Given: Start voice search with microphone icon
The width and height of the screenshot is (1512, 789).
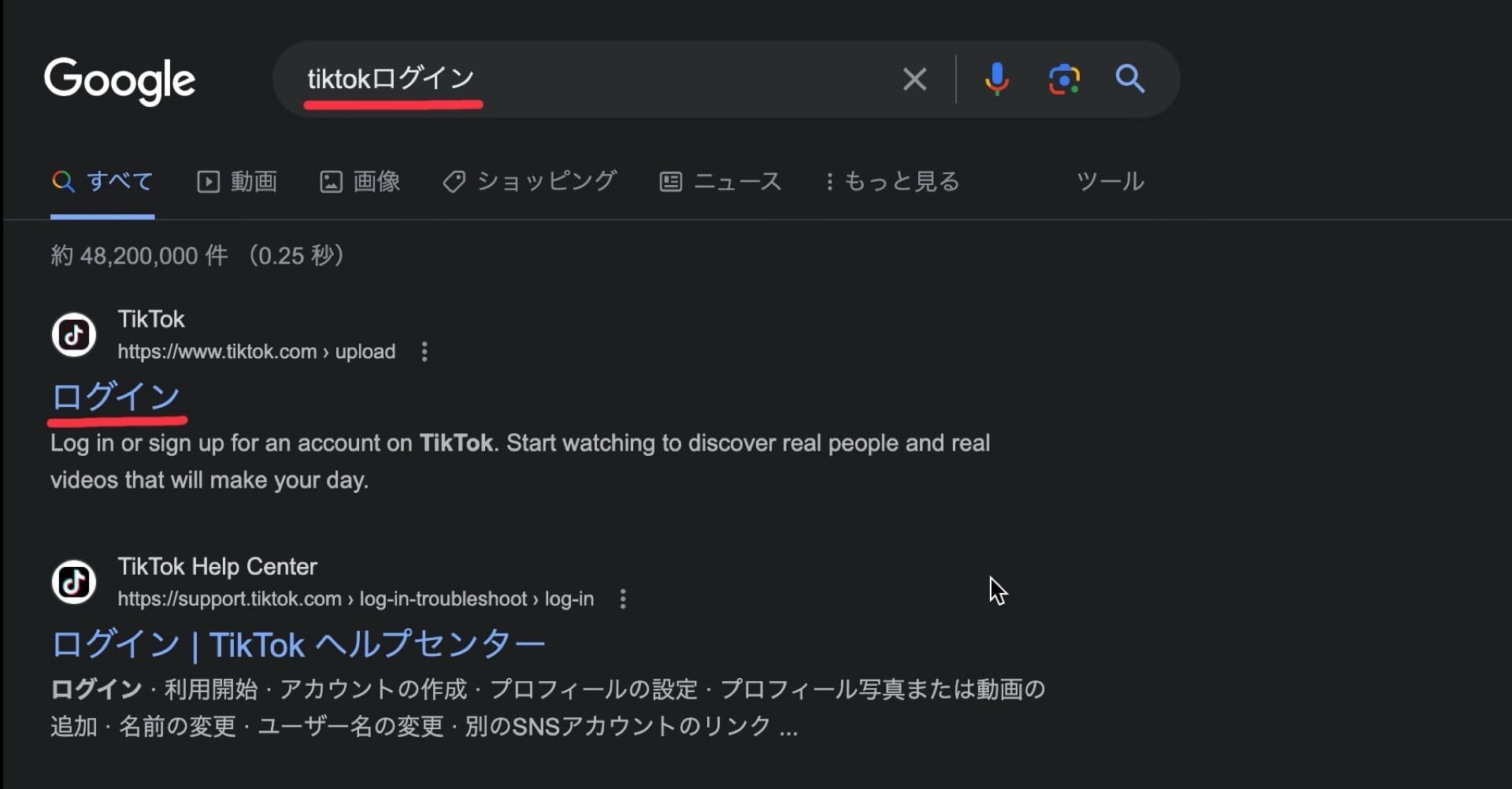Looking at the screenshot, I should click(x=996, y=79).
